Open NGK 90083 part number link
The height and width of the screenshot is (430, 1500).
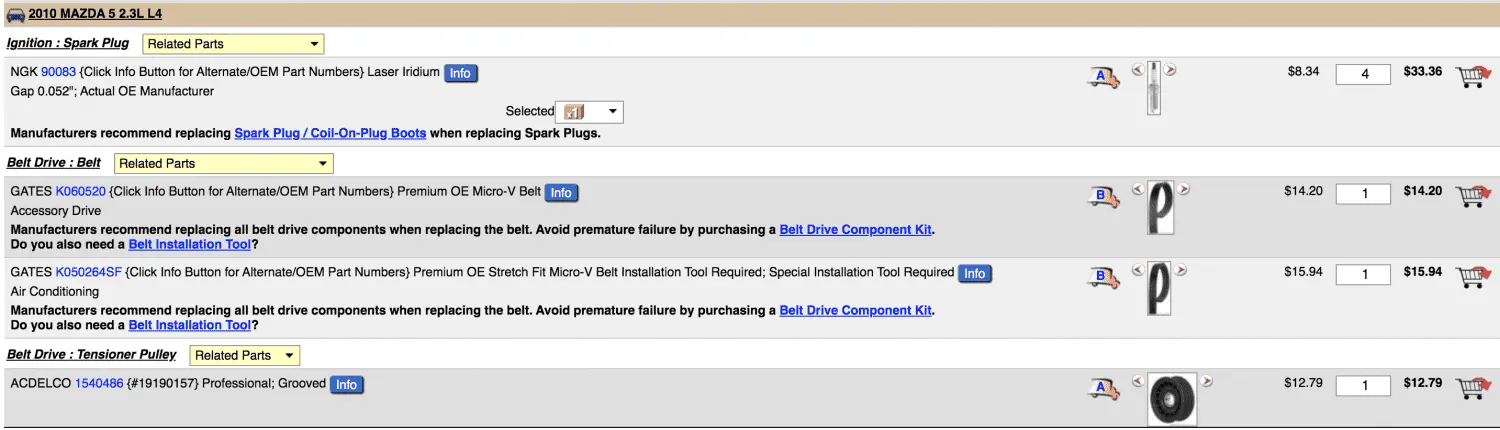point(58,72)
